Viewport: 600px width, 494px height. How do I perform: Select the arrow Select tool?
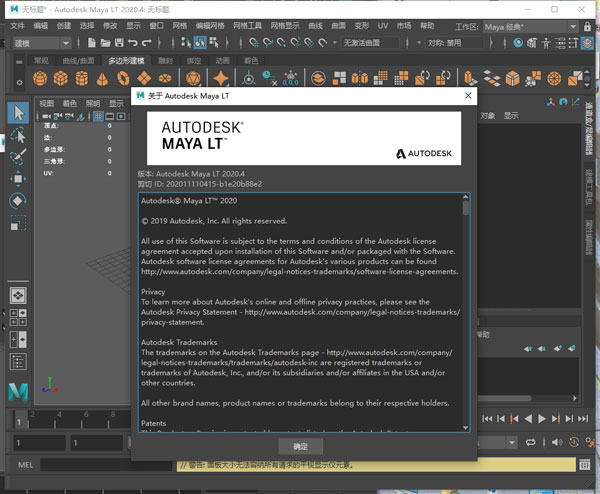[18, 113]
